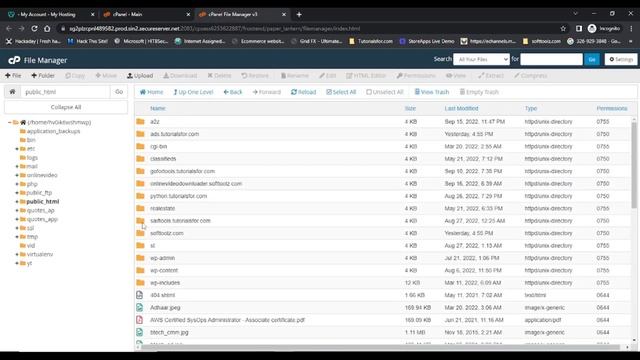Click the Rename toolbar item
Screen dimensions: 640x360
coord(295,76)
